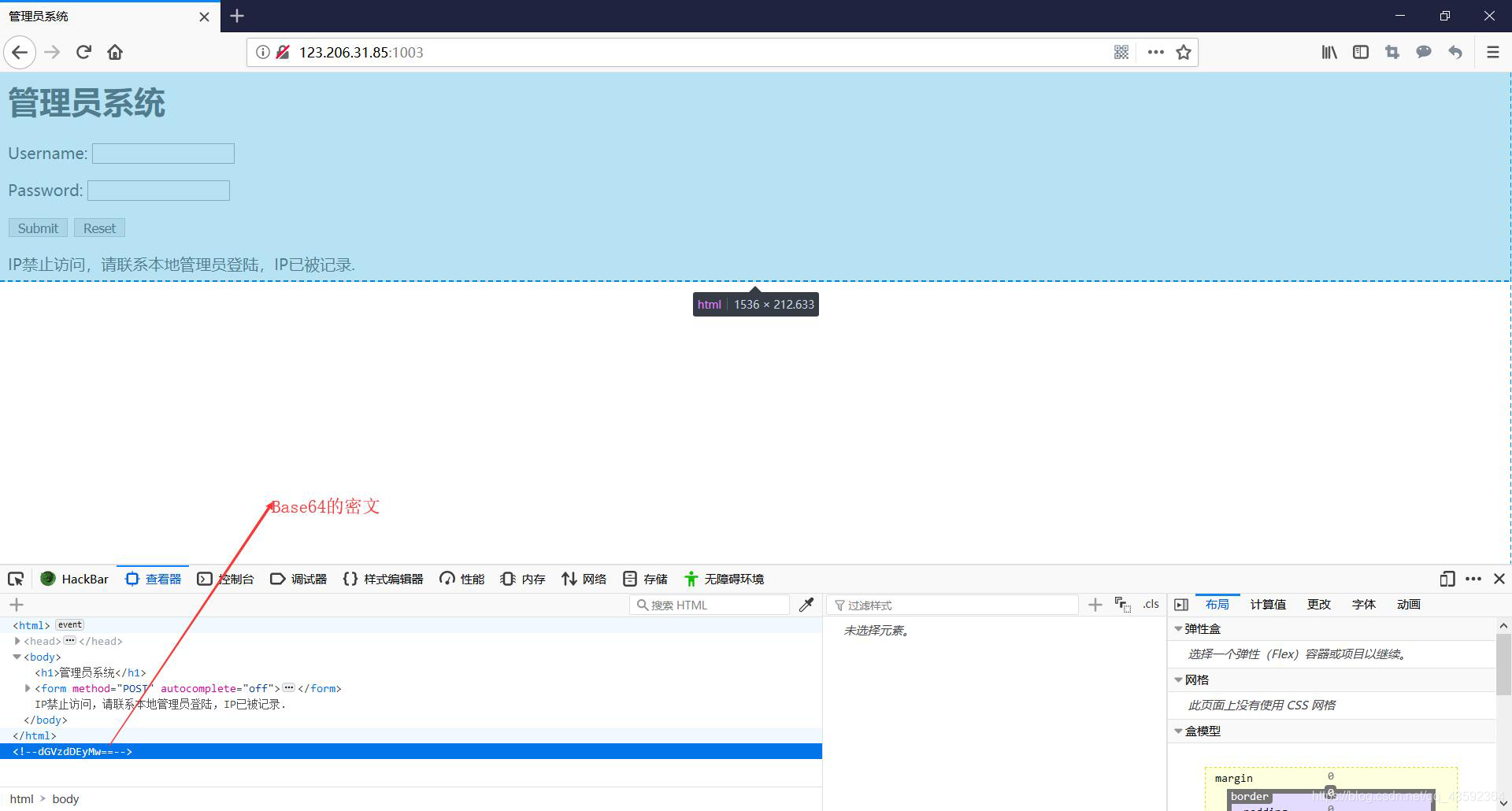Bookmark this page with the star
Viewport: 1512px width, 811px height.
(1184, 52)
